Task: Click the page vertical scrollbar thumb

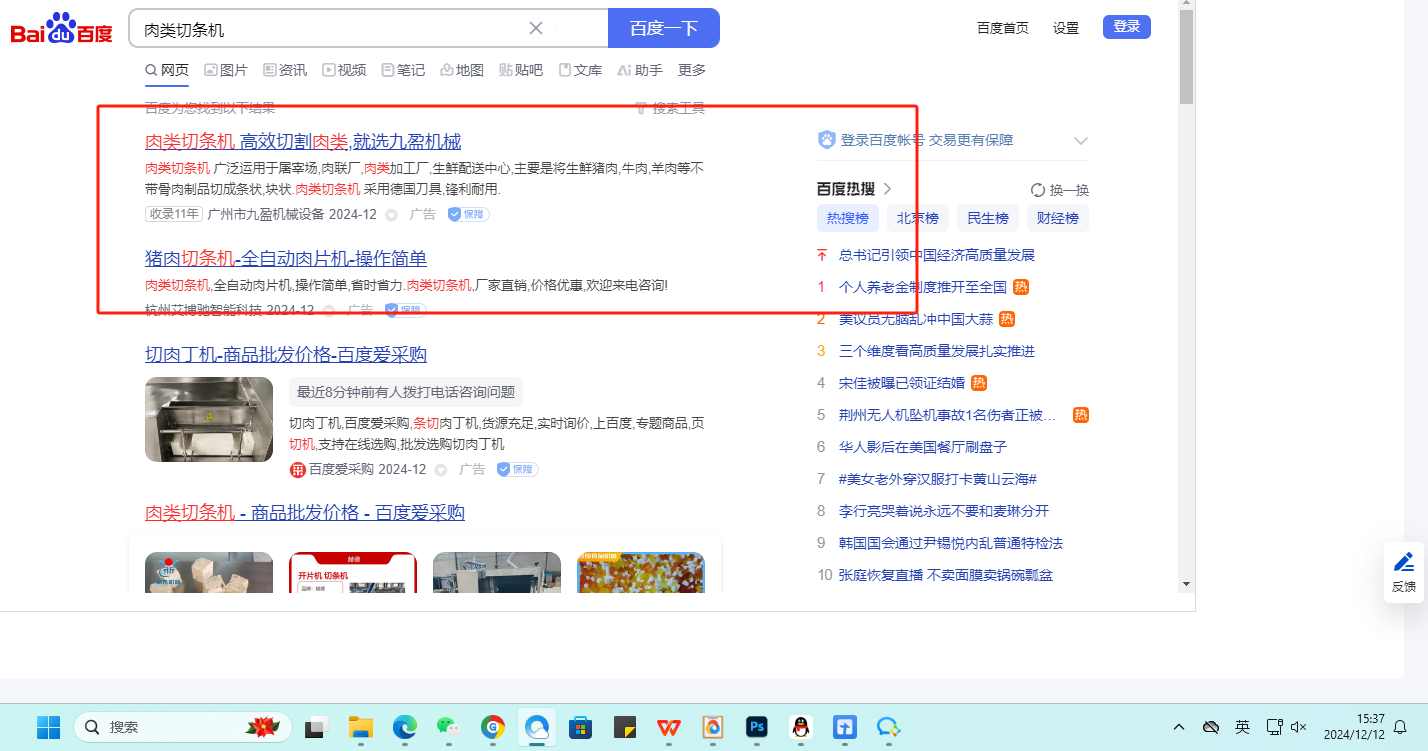Action: click(x=1186, y=58)
